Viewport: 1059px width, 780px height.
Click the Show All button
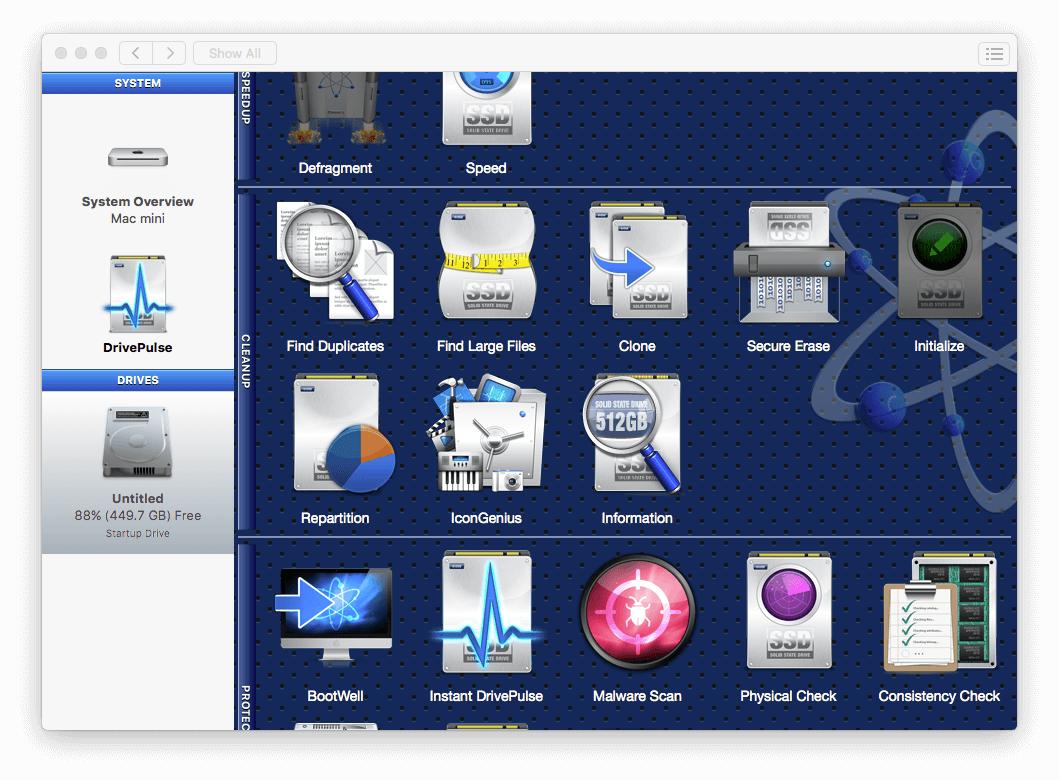(234, 53)
